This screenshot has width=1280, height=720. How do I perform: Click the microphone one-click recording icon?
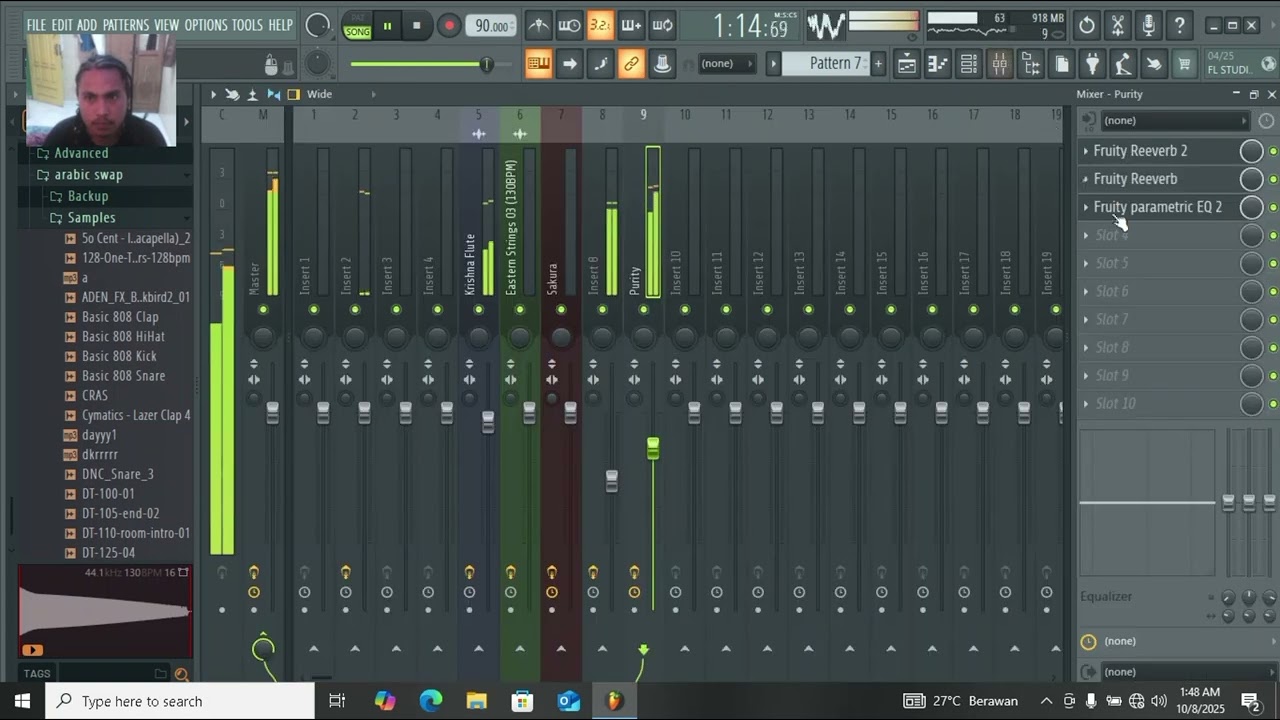pyautogui.click(x=1149, y=26)
